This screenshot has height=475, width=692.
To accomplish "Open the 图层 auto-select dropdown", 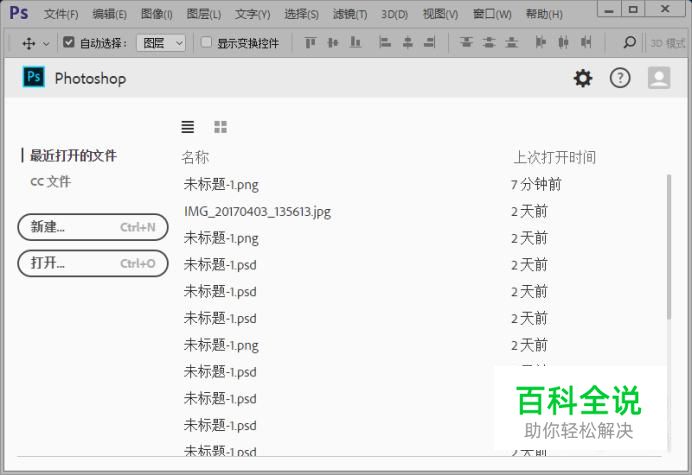I will (x=161, y=43).
